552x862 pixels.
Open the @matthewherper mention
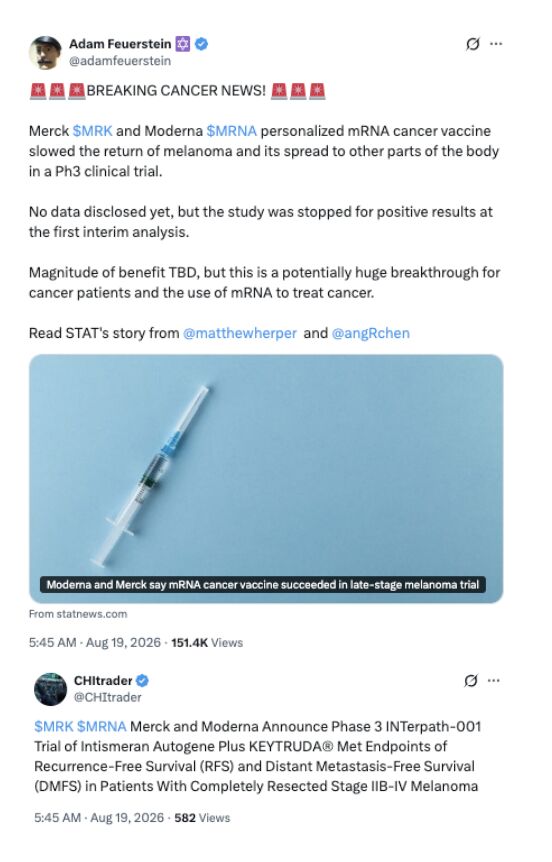tap(240, 333)
